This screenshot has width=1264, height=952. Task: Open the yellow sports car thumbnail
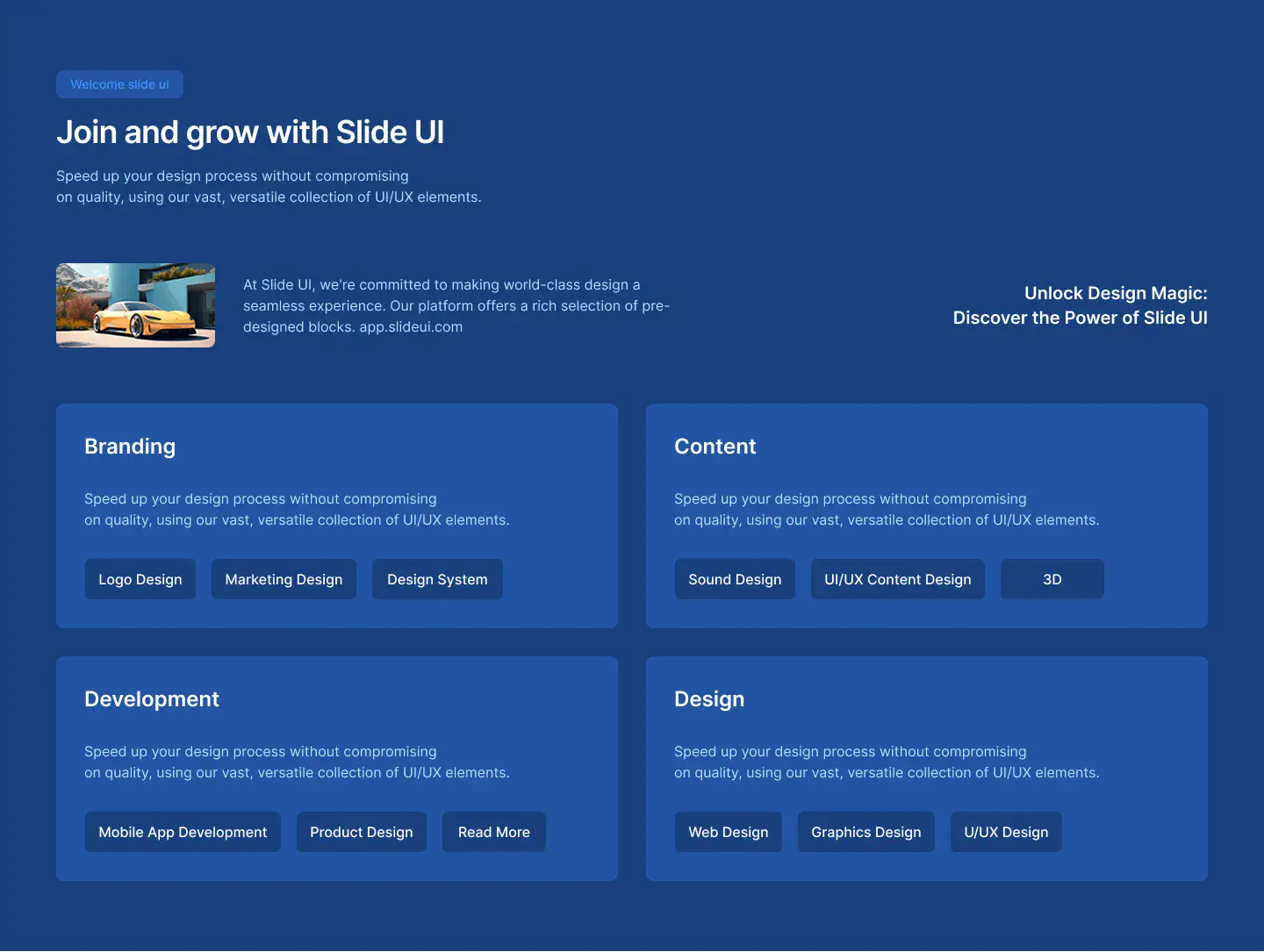pos(135,305)
